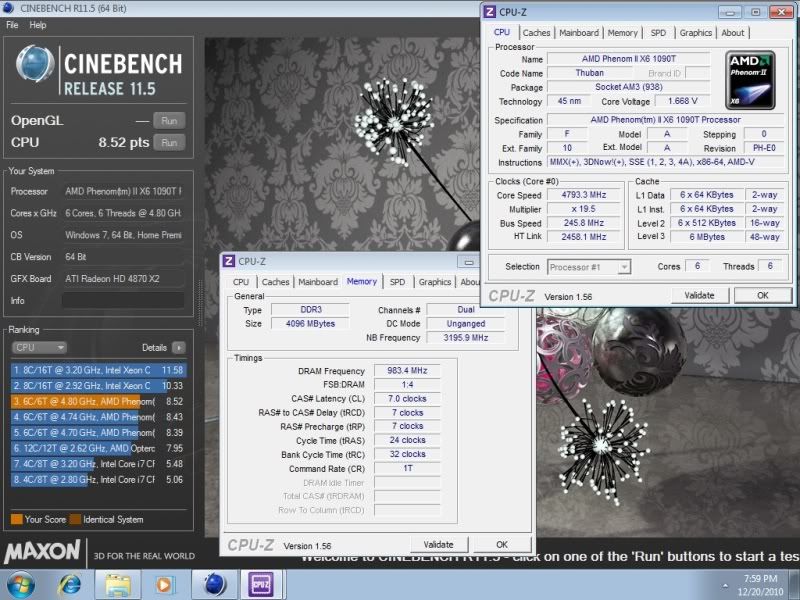The height and width of the screenshot is (600, 800).
Task: Open the Processor #1 selection dropdown
Action: (589, 267)
